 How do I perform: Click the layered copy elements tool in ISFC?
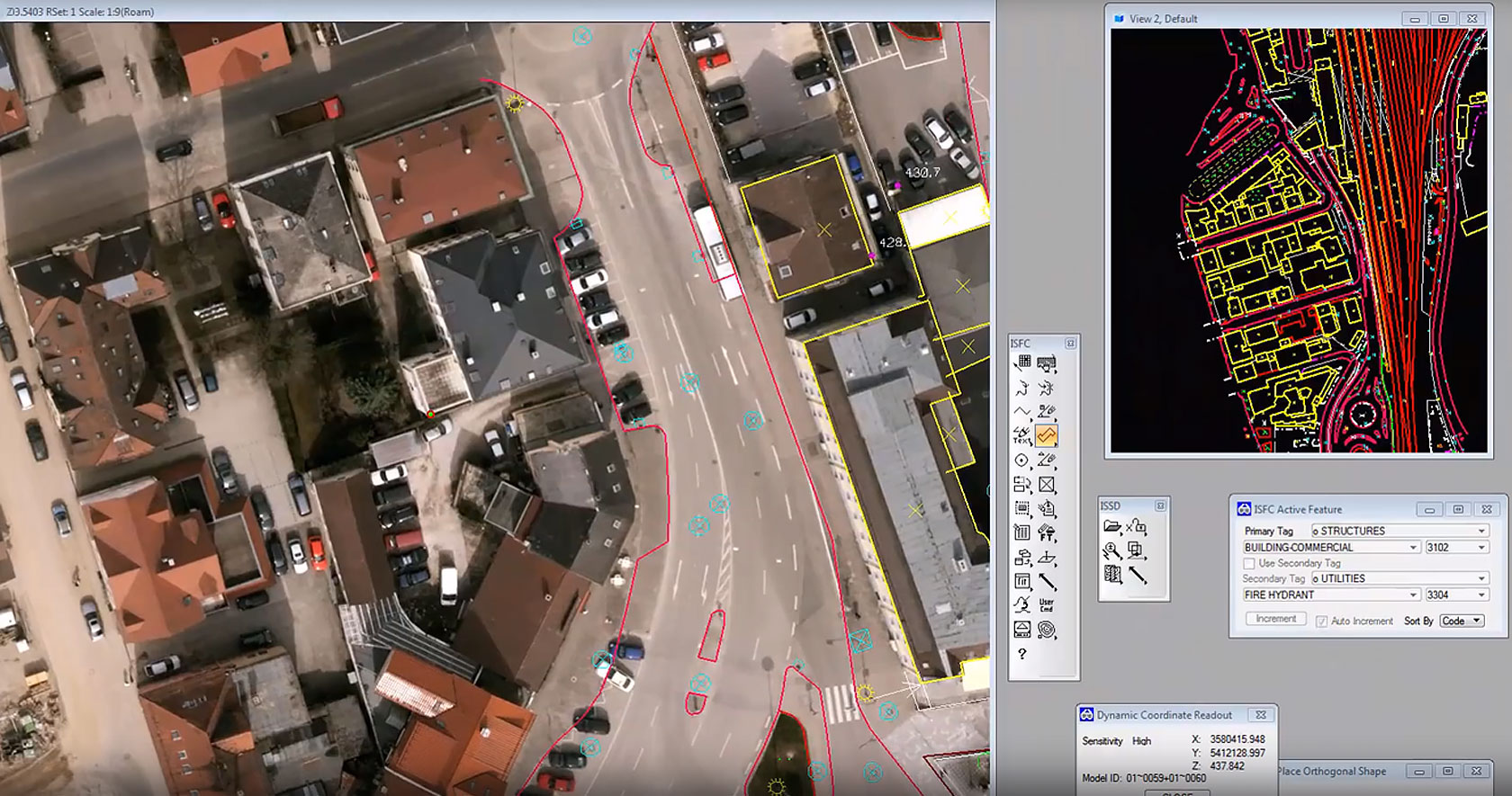[x=1022, y=557]
